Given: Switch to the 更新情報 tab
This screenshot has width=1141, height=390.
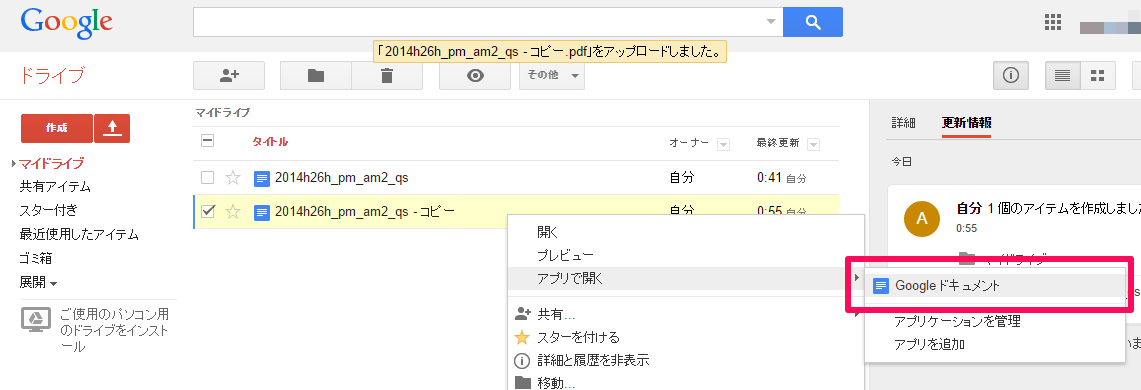Looking at the screenshot, I should (x=966, y=123).
